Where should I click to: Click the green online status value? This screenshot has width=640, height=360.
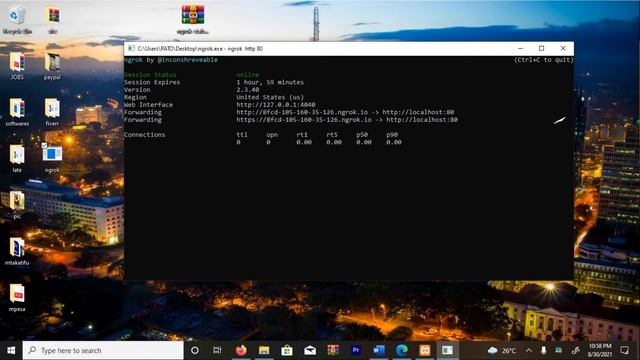point(248,75)
